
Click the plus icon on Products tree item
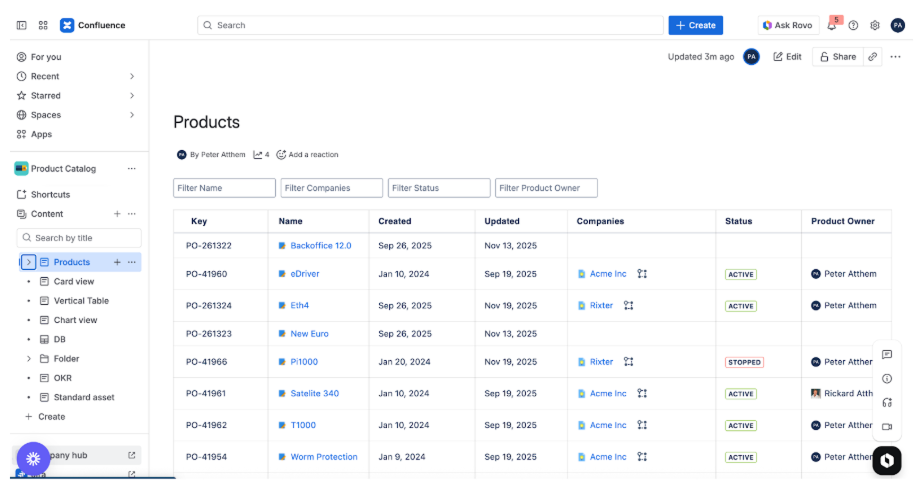pos(117,262)
